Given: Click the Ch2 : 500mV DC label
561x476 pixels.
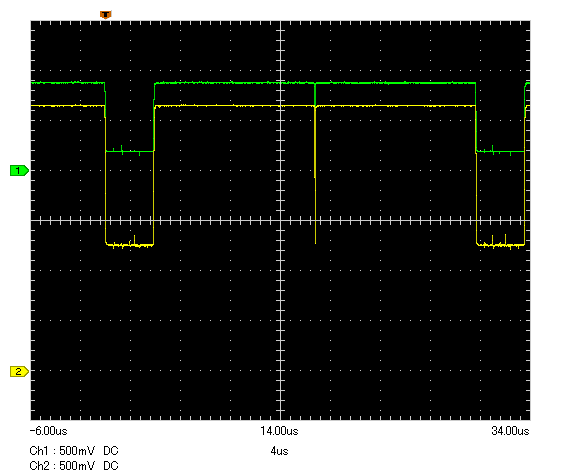Looking at the screenshot, I should point(74,466).
